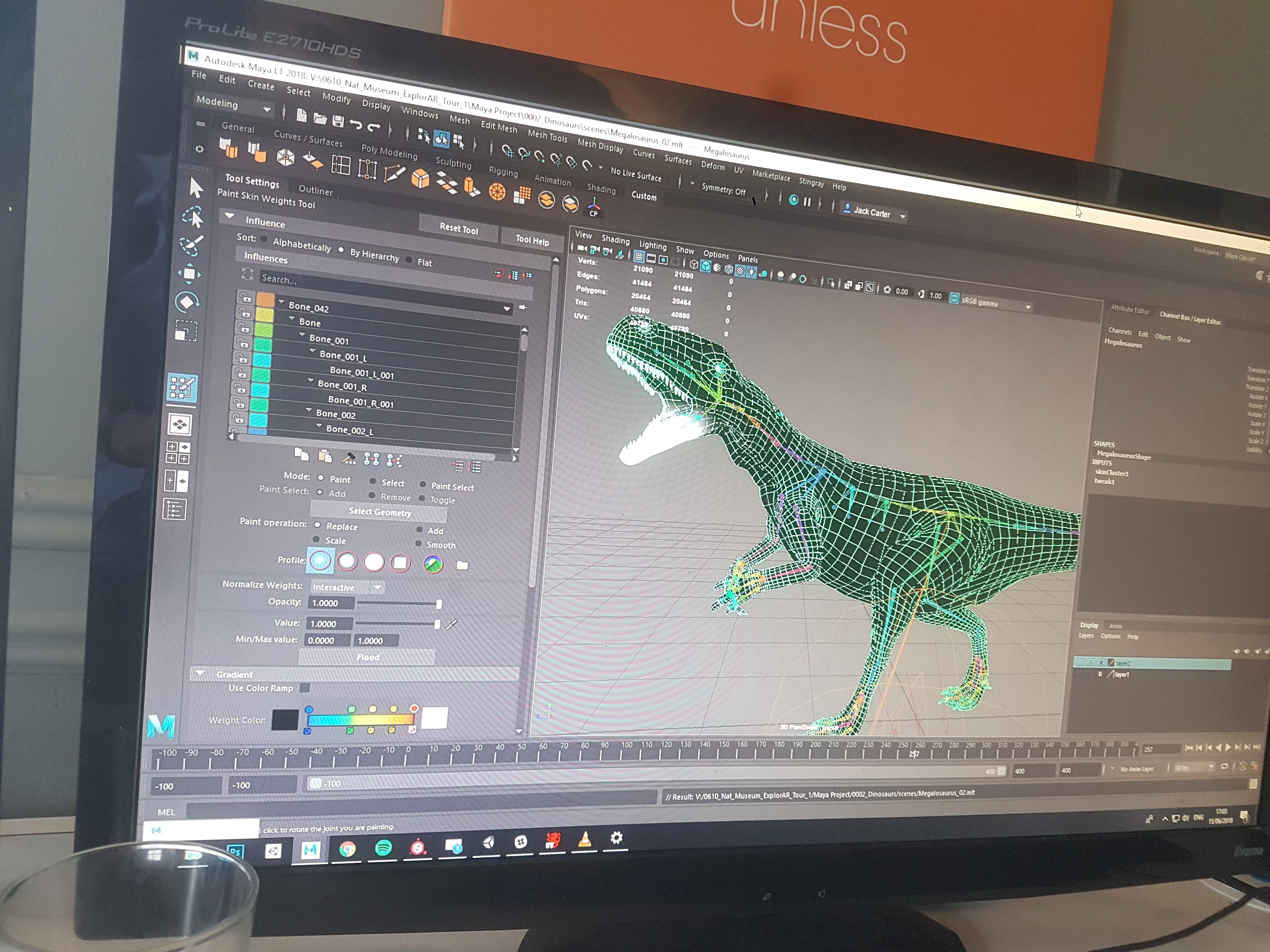The image size is (1270, 952).
Task: Select Mode Paint Select radio button
Action: pos(423,484)
